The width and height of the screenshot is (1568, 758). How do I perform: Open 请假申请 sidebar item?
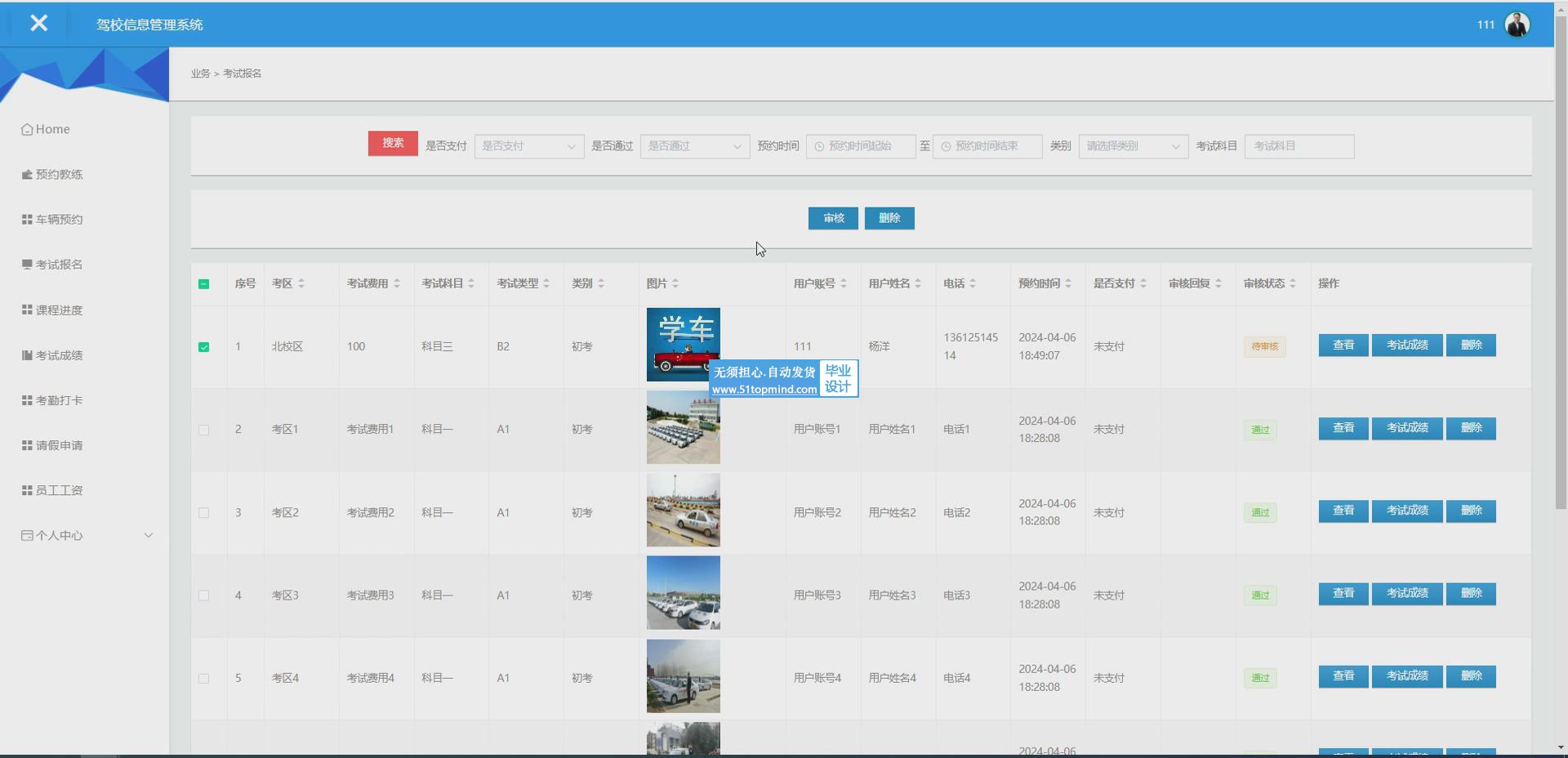(52, 445)
